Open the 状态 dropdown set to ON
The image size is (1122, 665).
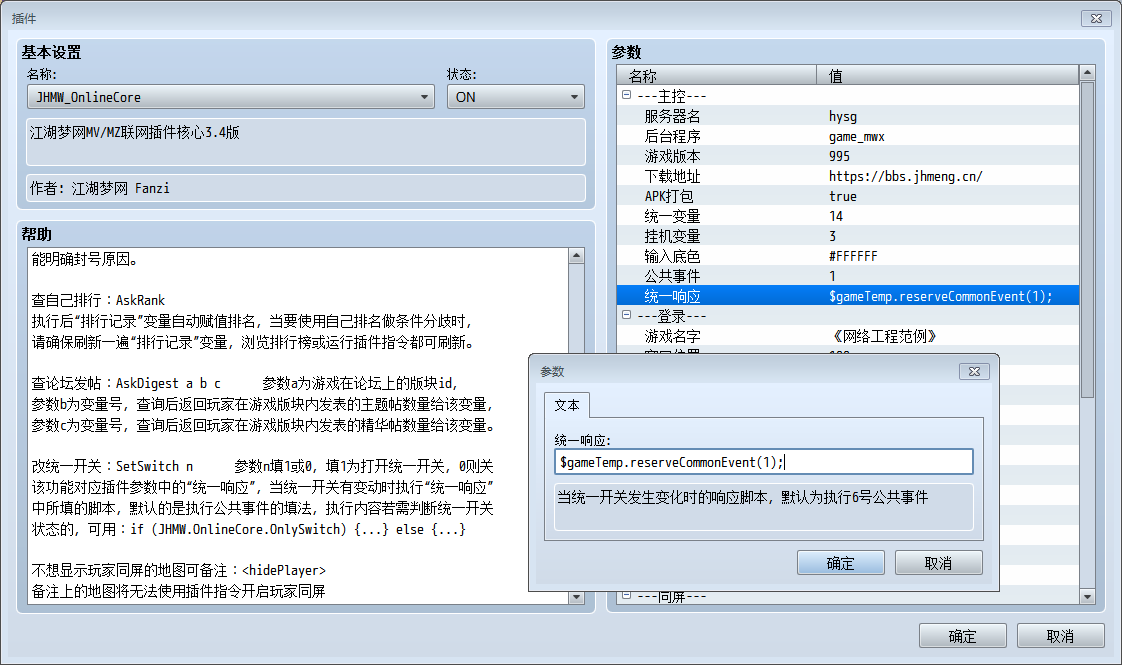575,96
